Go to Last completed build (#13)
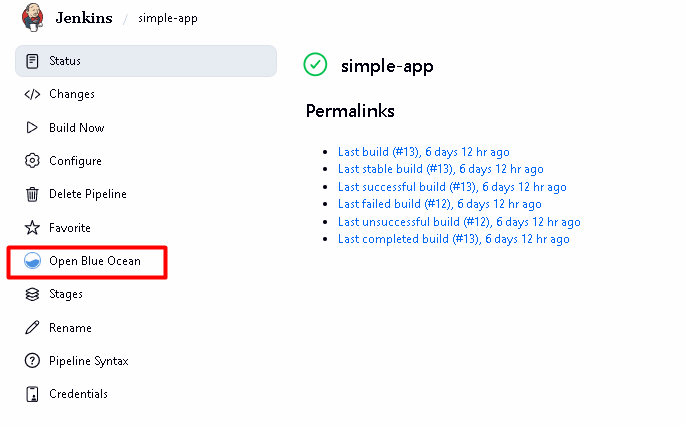 [x=409, y=239]
